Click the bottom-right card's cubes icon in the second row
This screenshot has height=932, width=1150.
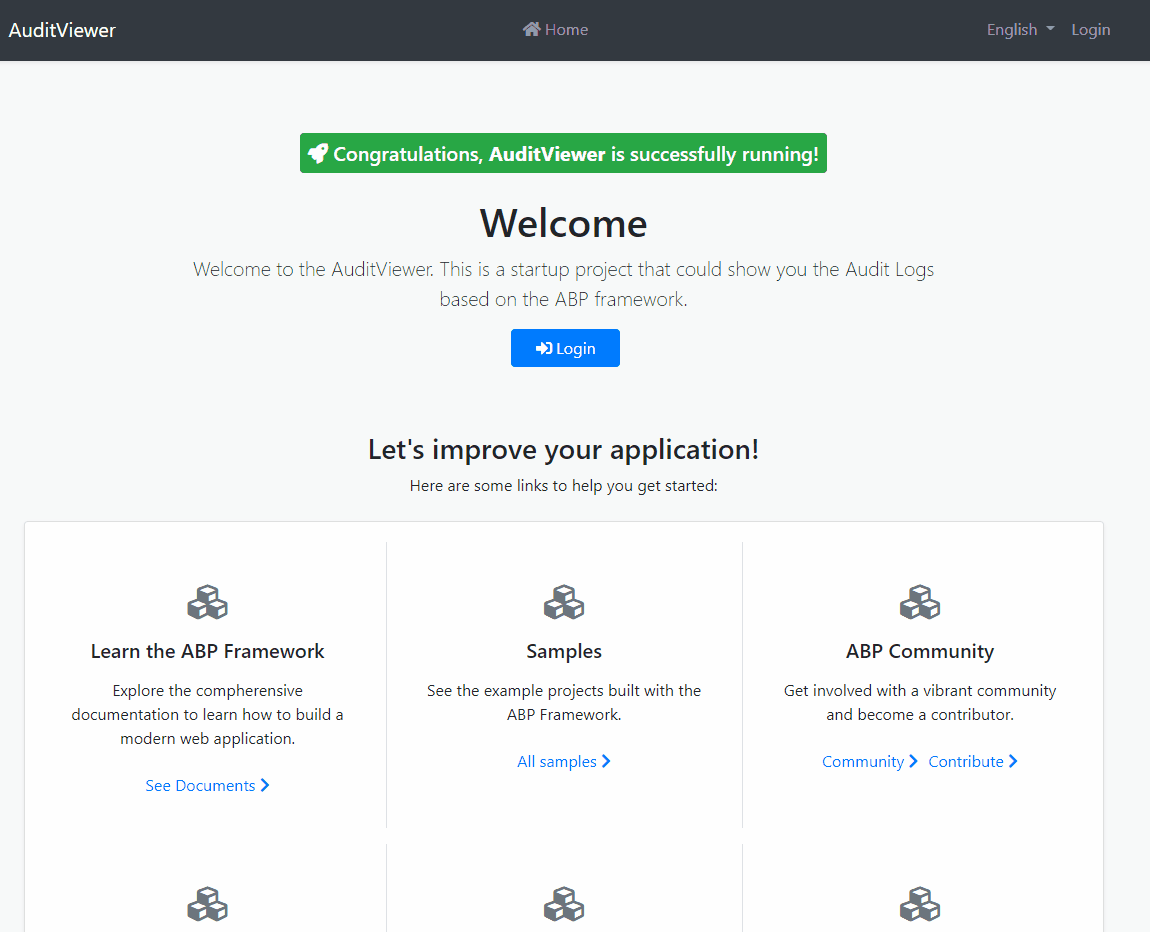click(920, 904)
